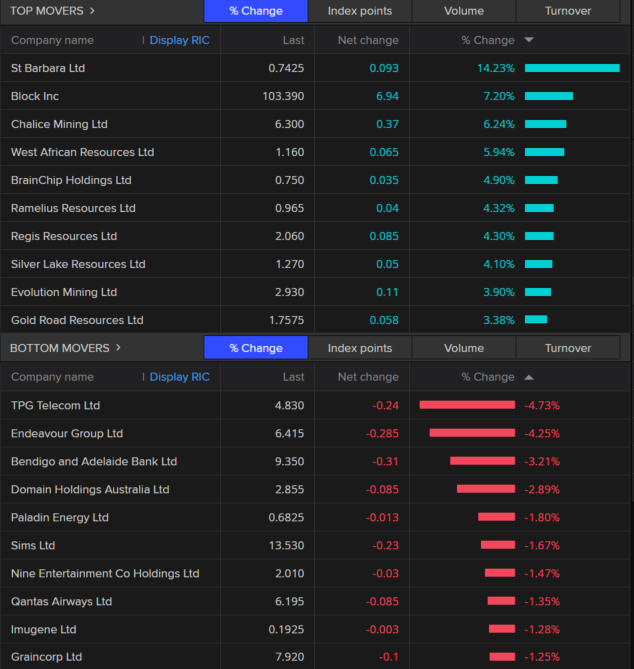Click Sims Ltd last price 13.530
This screenshot has height=669, width=634.
tap(286, 545)
